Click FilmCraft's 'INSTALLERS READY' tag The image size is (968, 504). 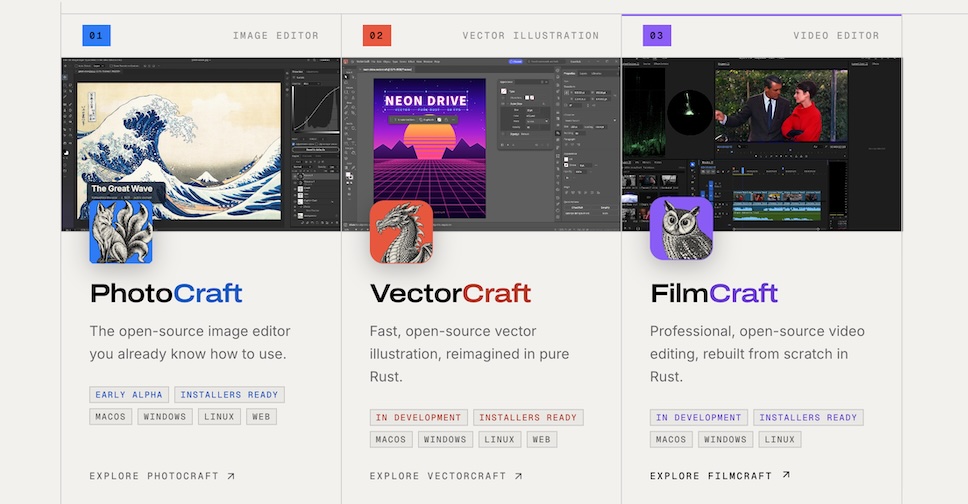808,418
